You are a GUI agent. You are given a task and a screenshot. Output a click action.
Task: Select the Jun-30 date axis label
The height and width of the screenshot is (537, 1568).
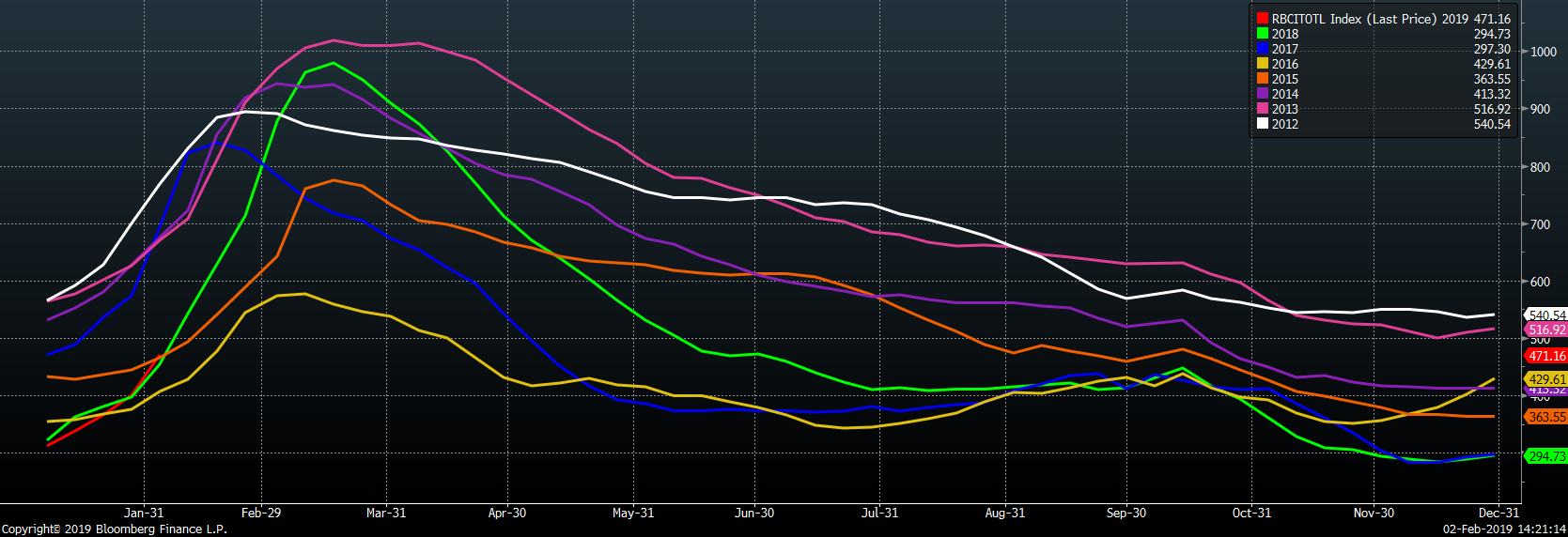[x=754, y=513]
